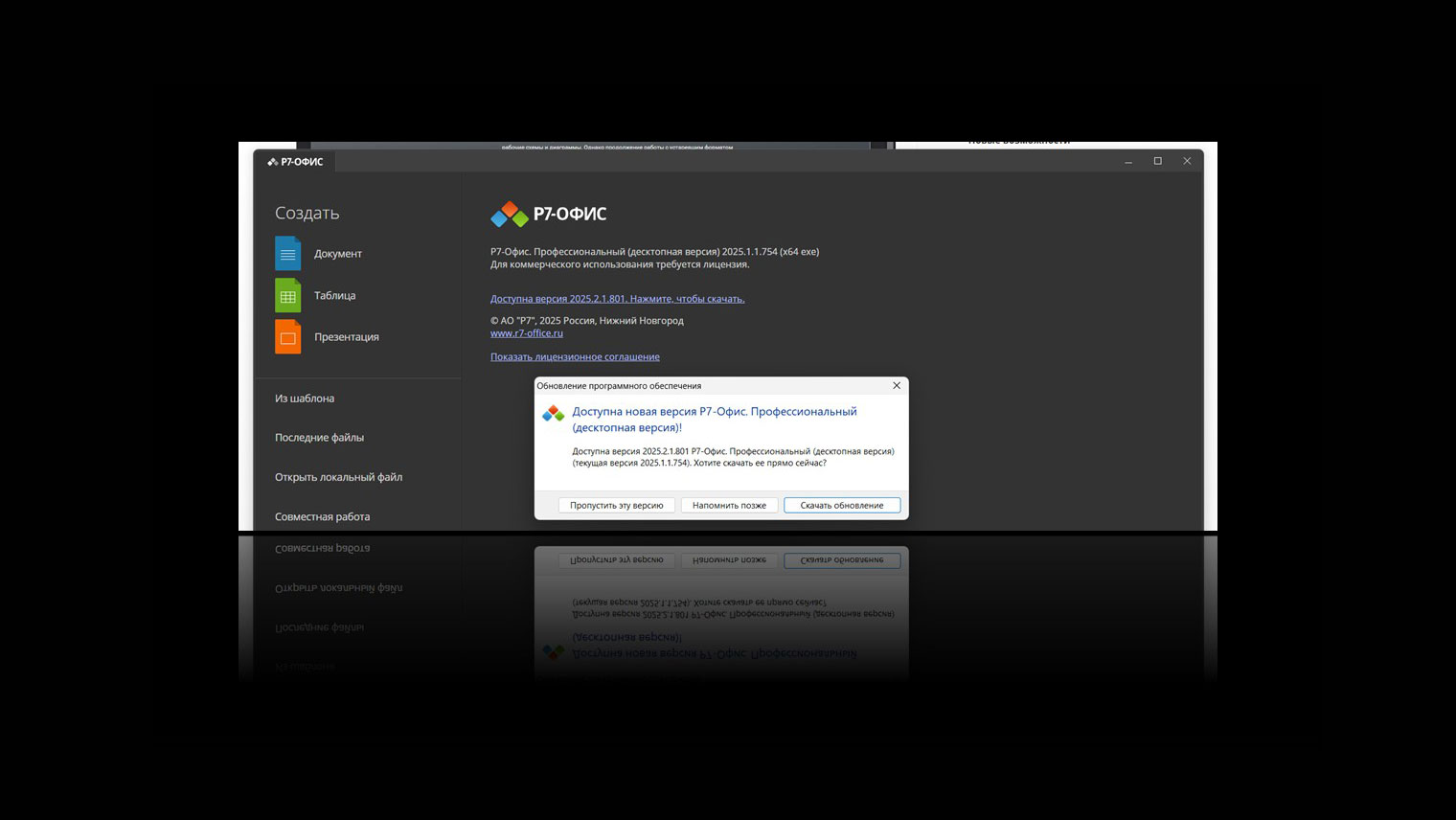Open Совместная работа section
Image resolution: width=1456 pixels, height=820 pixels.
[322, 517]
